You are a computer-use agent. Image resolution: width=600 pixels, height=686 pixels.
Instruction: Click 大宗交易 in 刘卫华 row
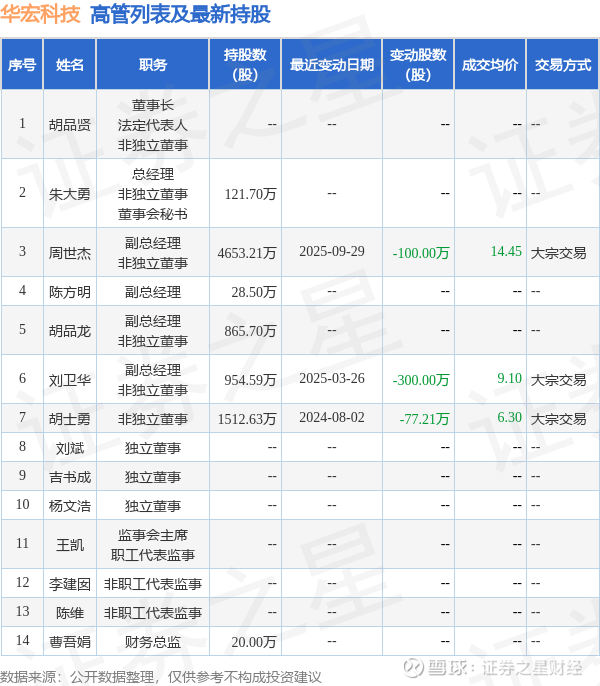(x=558, y=380)
